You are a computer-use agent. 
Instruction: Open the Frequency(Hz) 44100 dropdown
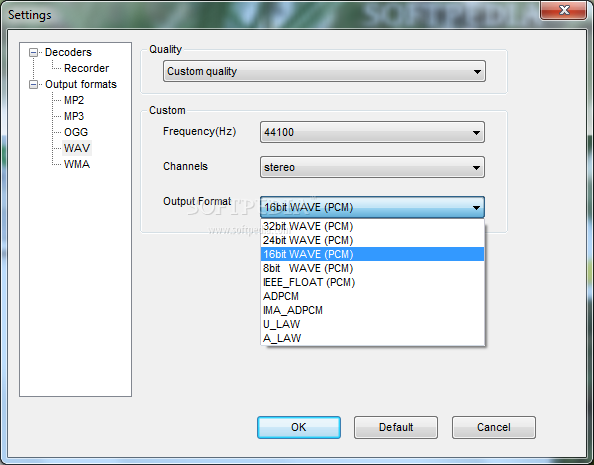372,132
